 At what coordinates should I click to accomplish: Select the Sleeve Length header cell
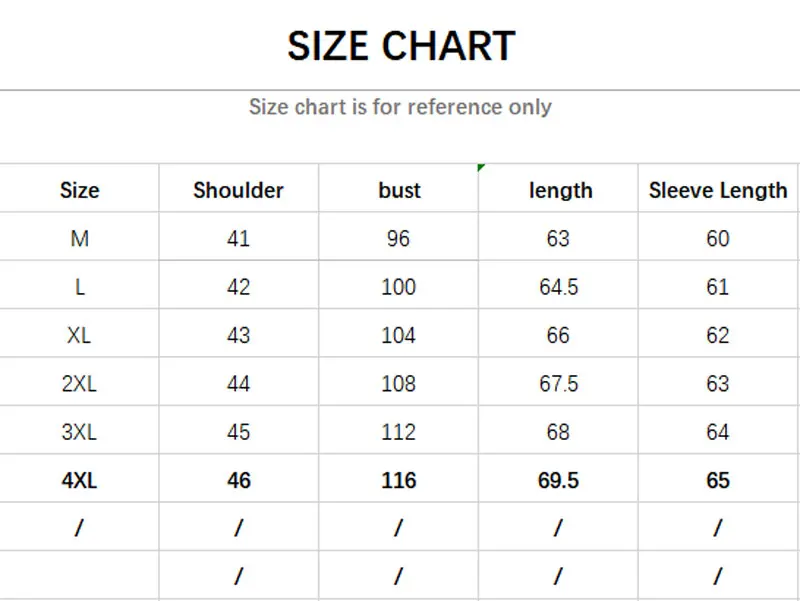click(718, 190)
